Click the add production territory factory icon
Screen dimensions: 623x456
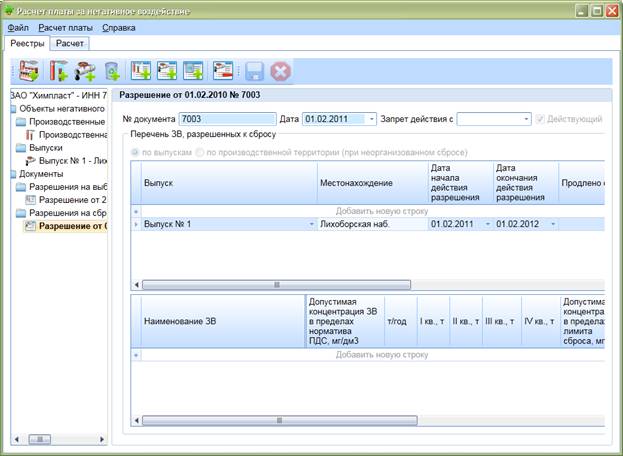point(29,71)
